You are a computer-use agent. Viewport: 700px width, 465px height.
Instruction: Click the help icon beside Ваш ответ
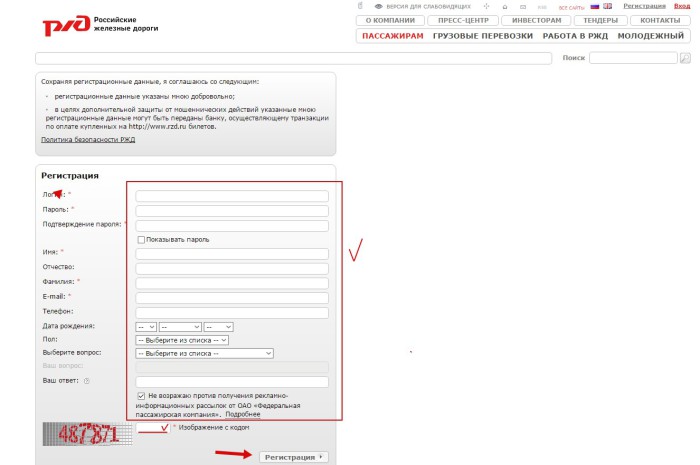(87, 381)
